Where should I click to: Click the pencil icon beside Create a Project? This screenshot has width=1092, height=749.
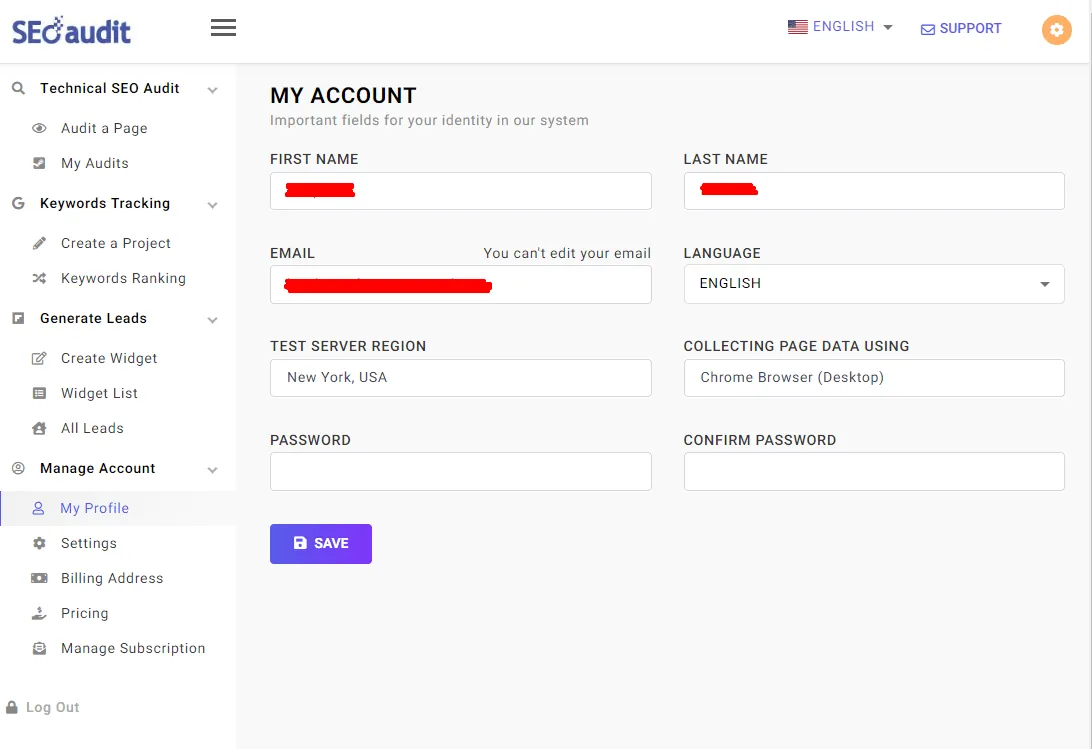point(39,243)
